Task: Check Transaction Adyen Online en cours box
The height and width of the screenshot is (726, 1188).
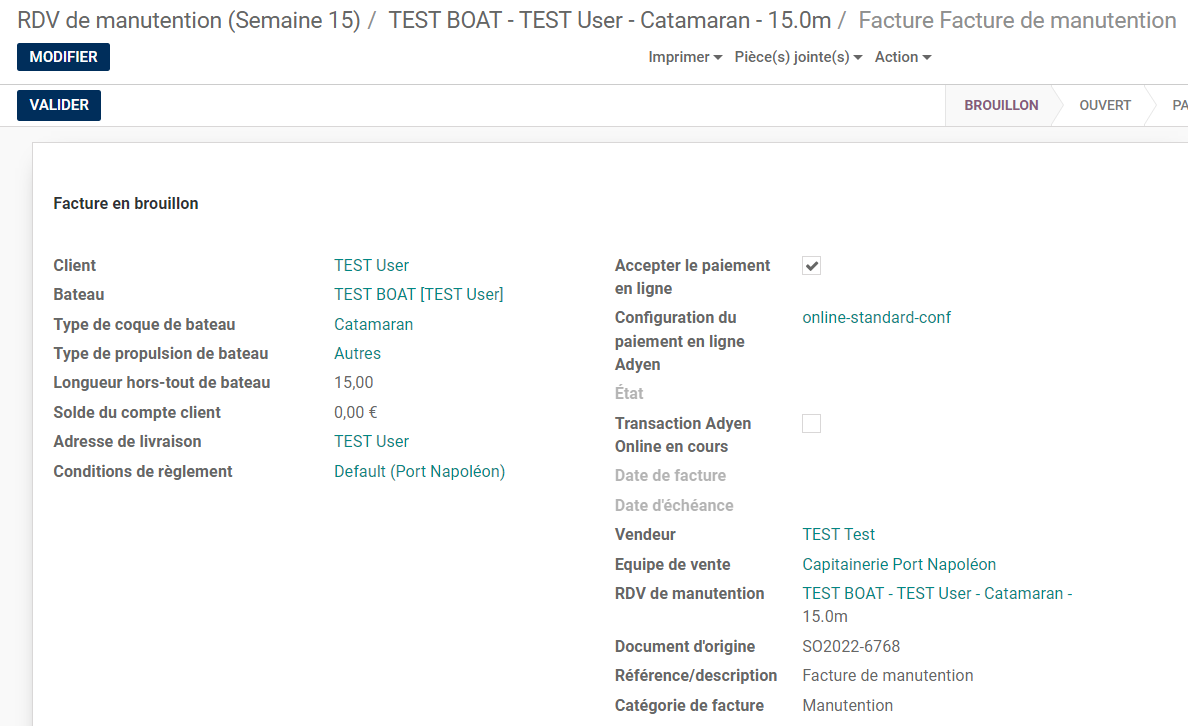Action: [x=812, y=424]
